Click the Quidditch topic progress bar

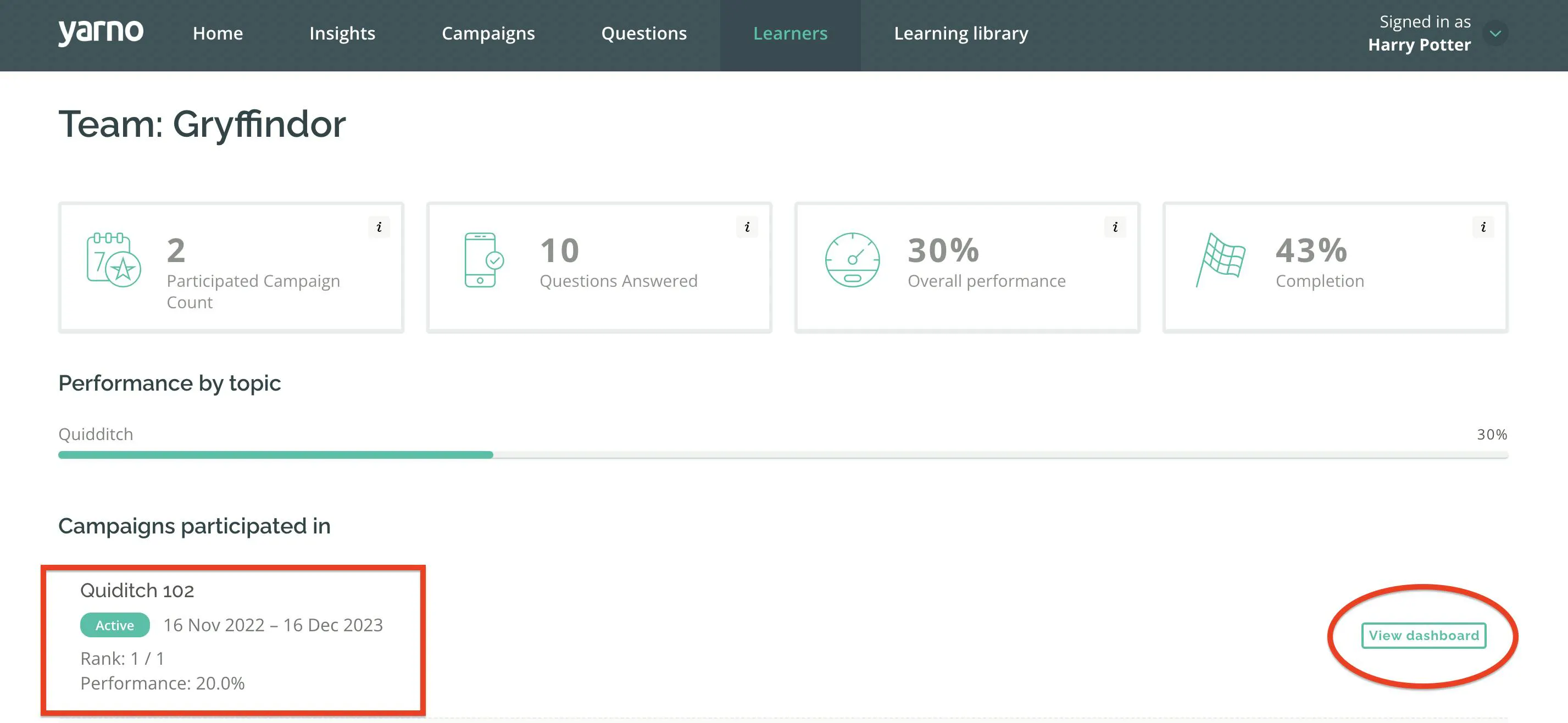(783, 454)
